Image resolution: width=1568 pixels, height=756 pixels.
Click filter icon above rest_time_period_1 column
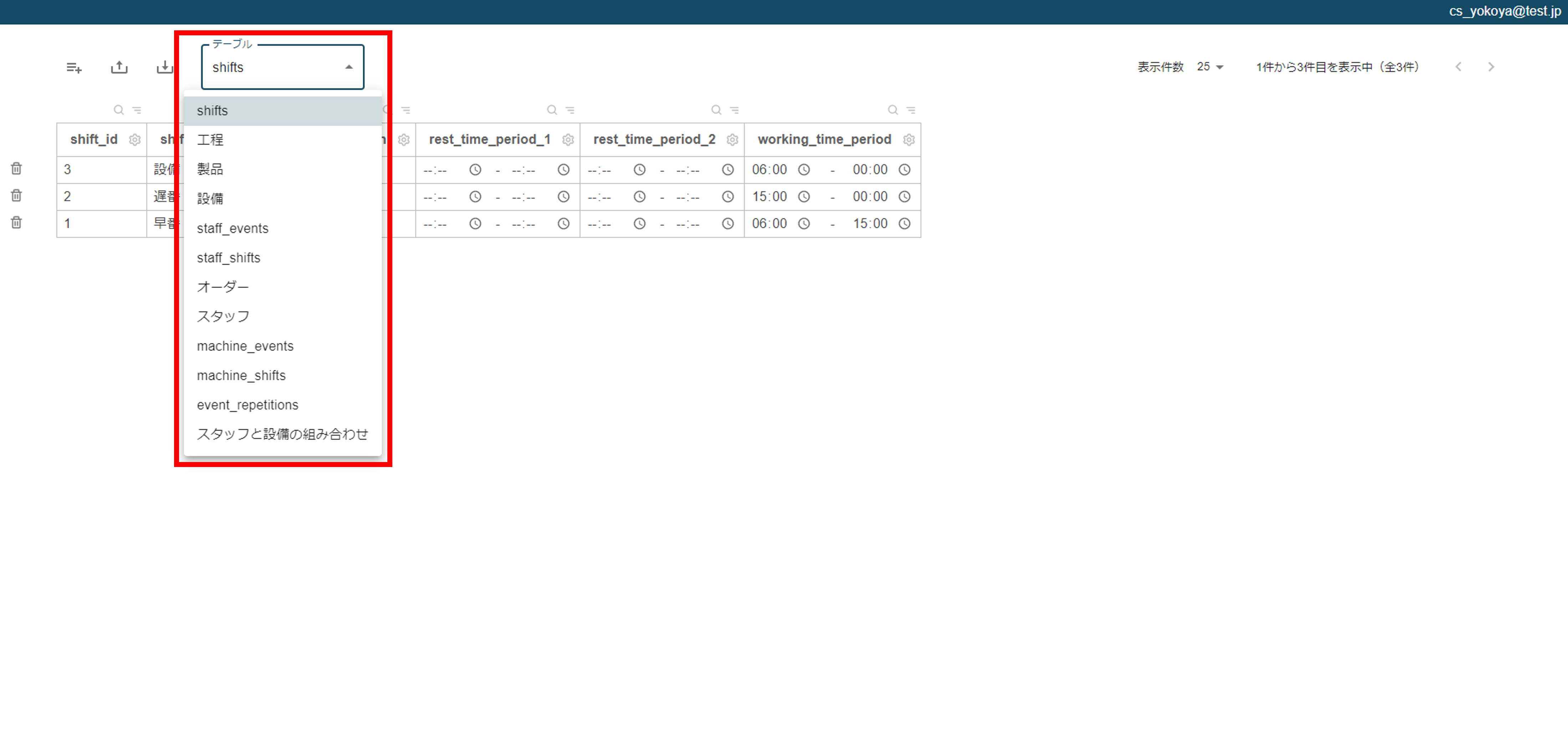570,110
